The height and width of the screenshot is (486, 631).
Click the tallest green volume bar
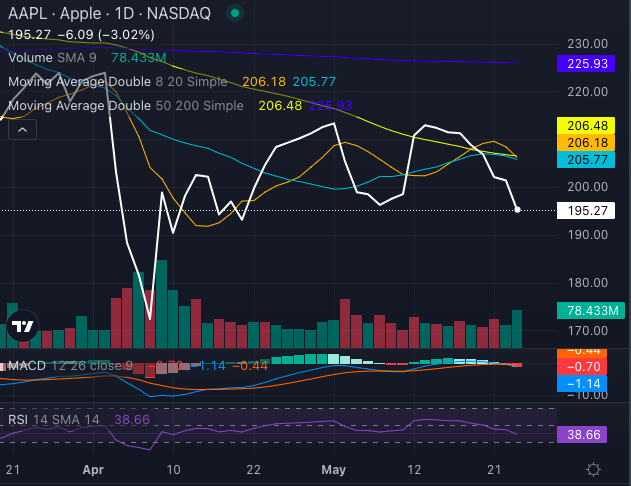pyautogui.click(x=162, y=304)
